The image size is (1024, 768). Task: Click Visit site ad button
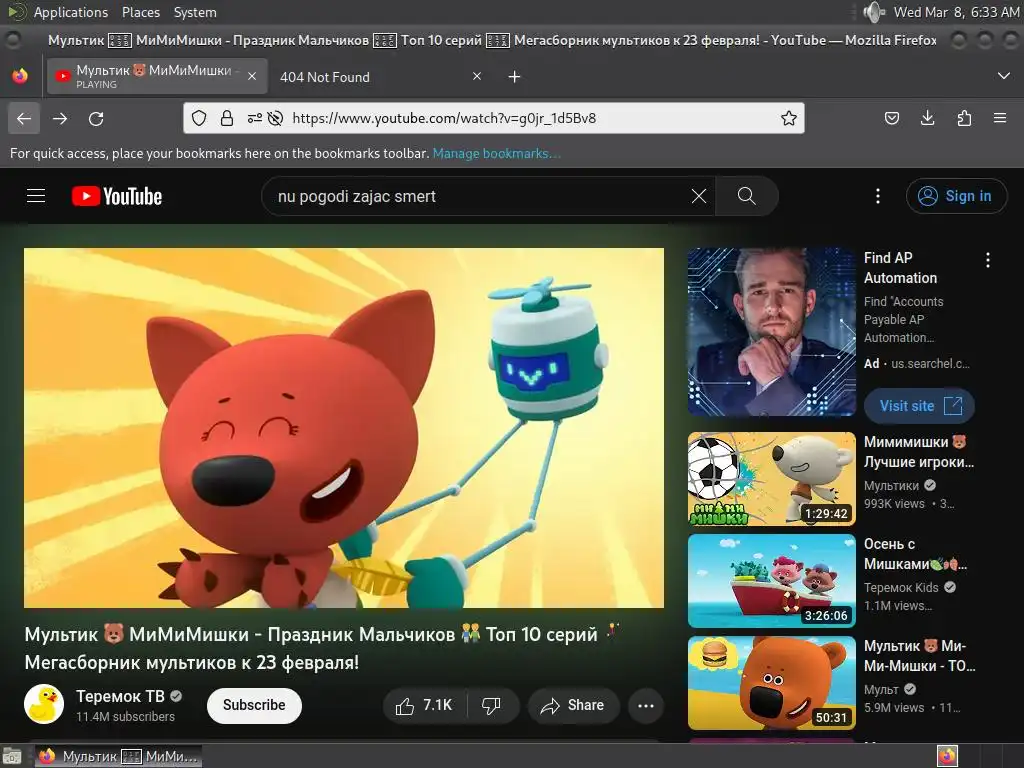(919, 406)
